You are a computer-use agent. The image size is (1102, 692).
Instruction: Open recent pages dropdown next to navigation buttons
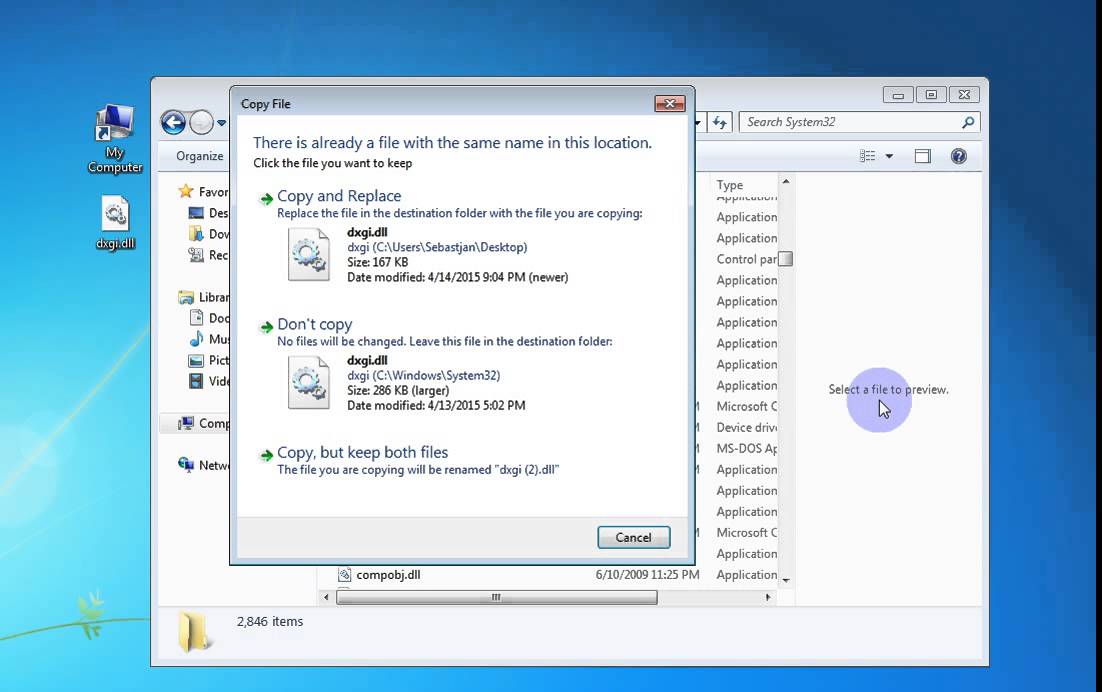click(221, 123)
